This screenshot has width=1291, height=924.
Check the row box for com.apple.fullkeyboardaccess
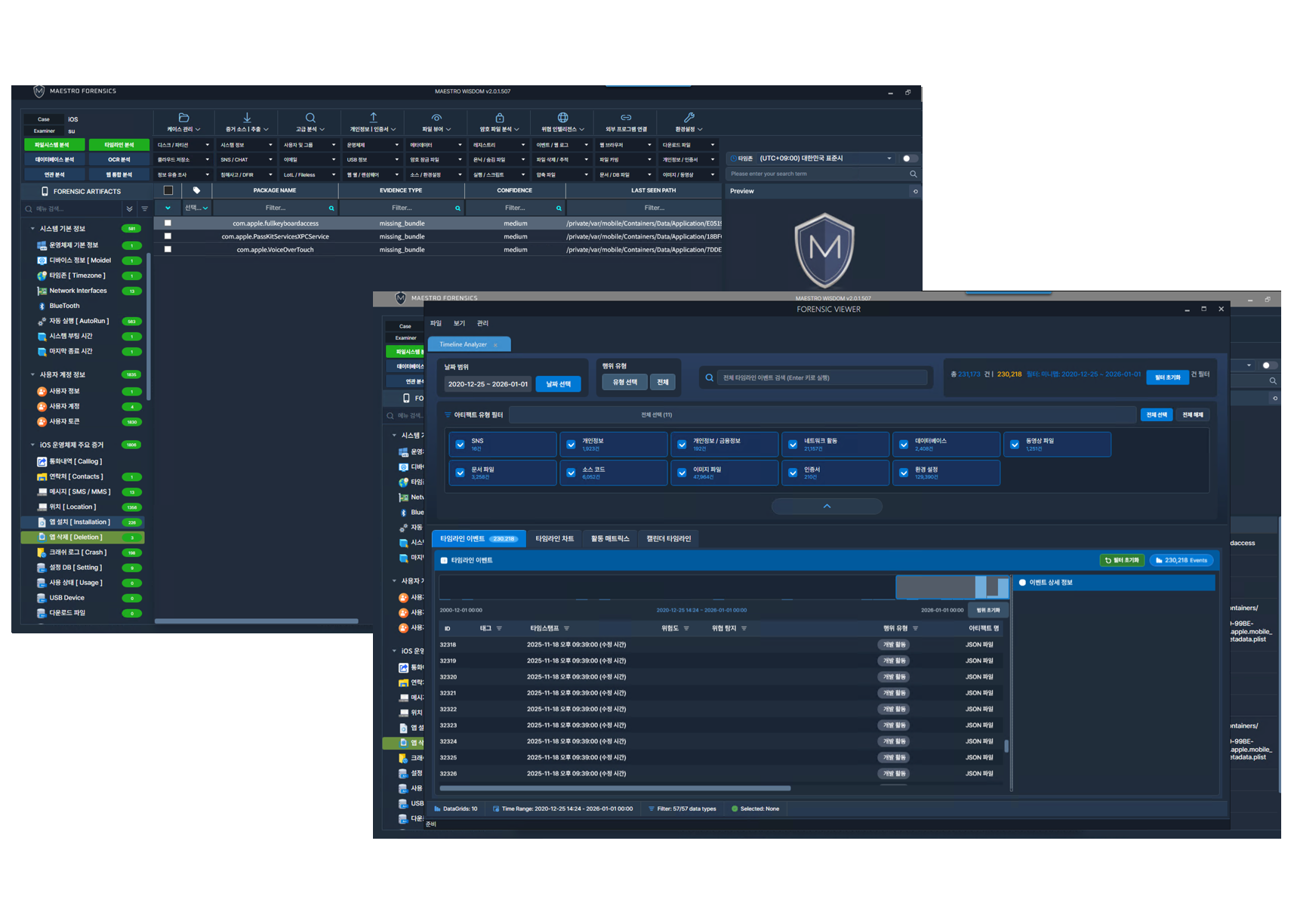168,223
